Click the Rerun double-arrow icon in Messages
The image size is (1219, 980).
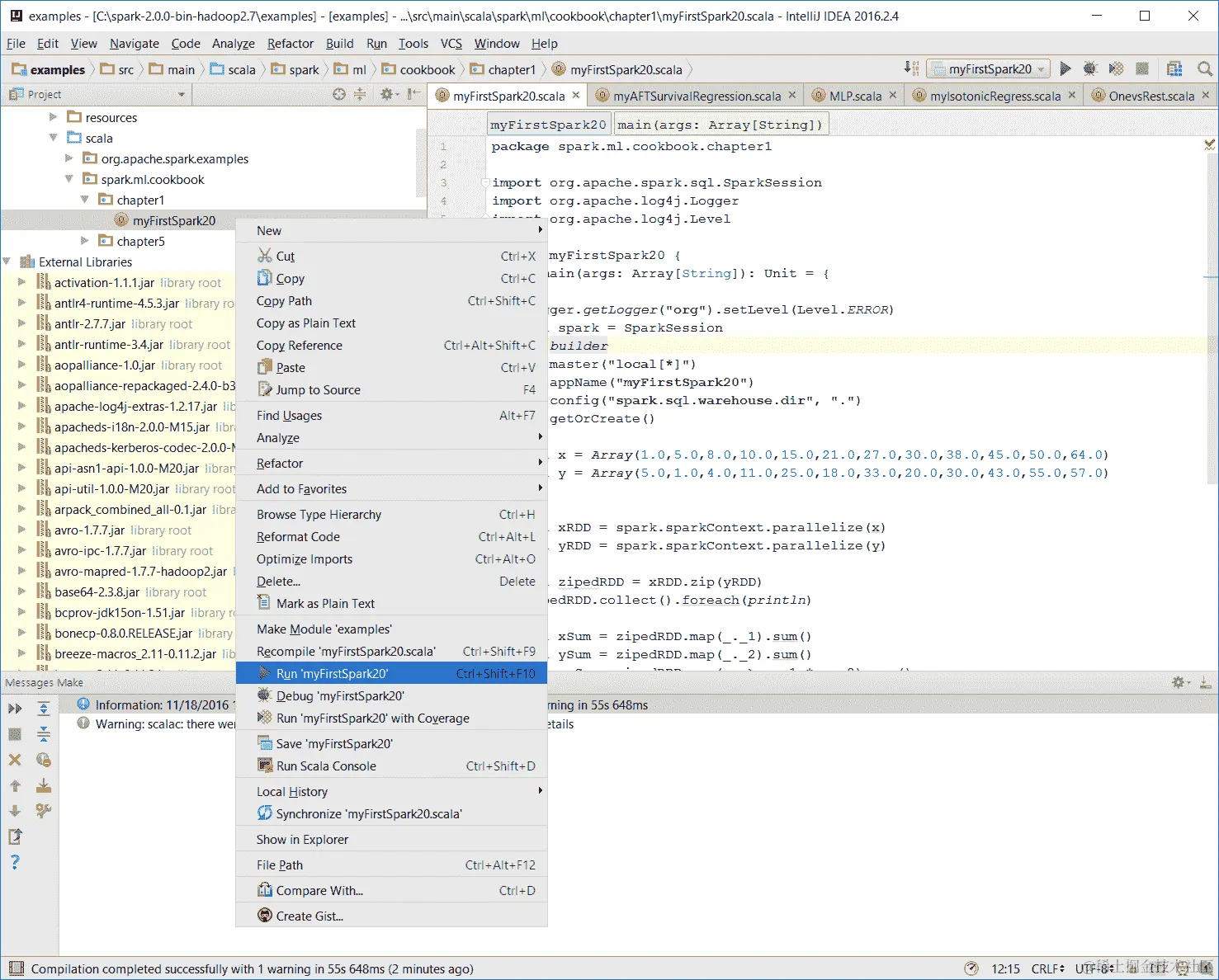click(x=15, y=708)
